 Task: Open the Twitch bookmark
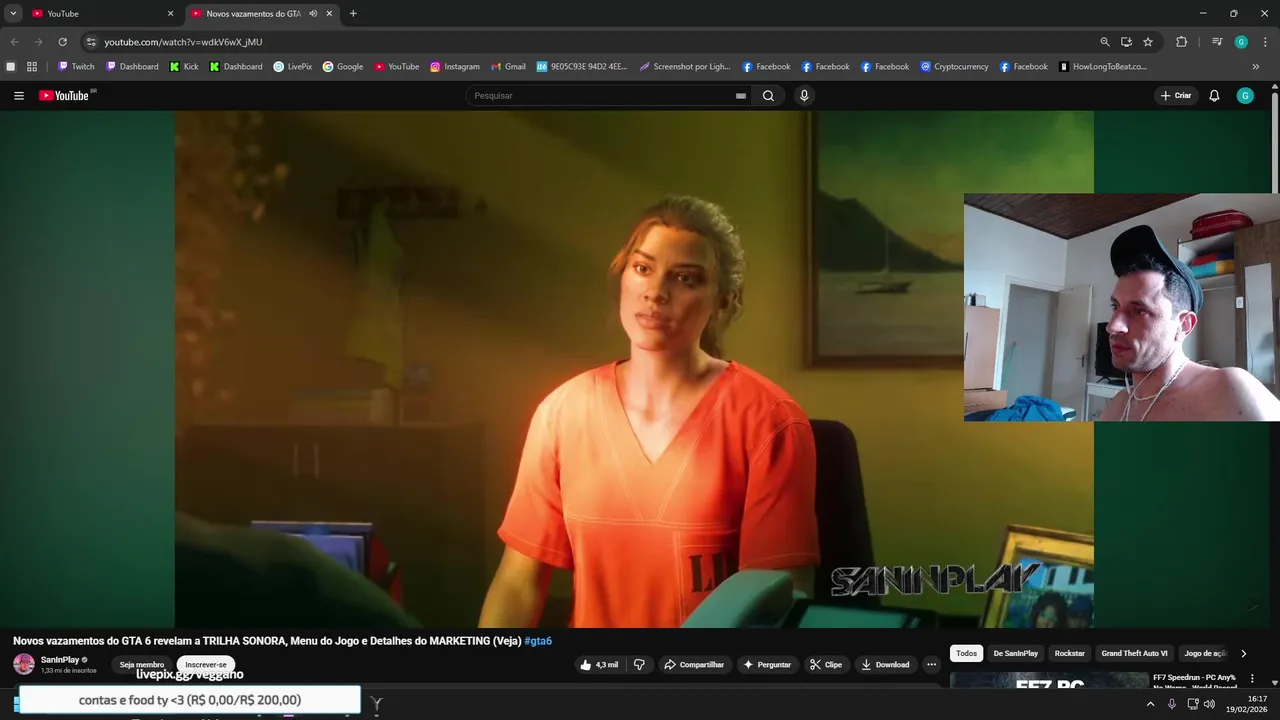[76, 67]
